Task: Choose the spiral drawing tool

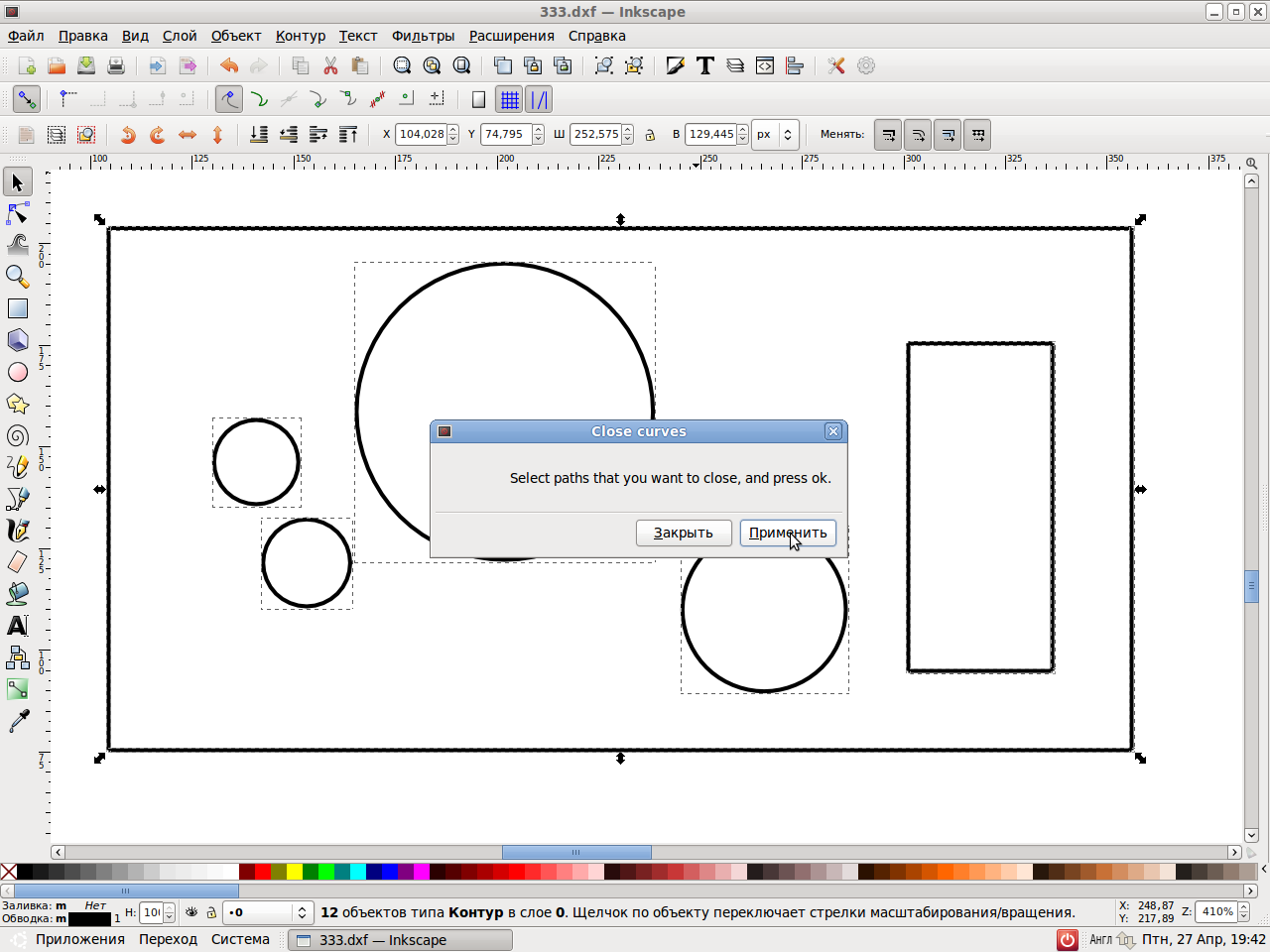Action: [x=18, y=435]
